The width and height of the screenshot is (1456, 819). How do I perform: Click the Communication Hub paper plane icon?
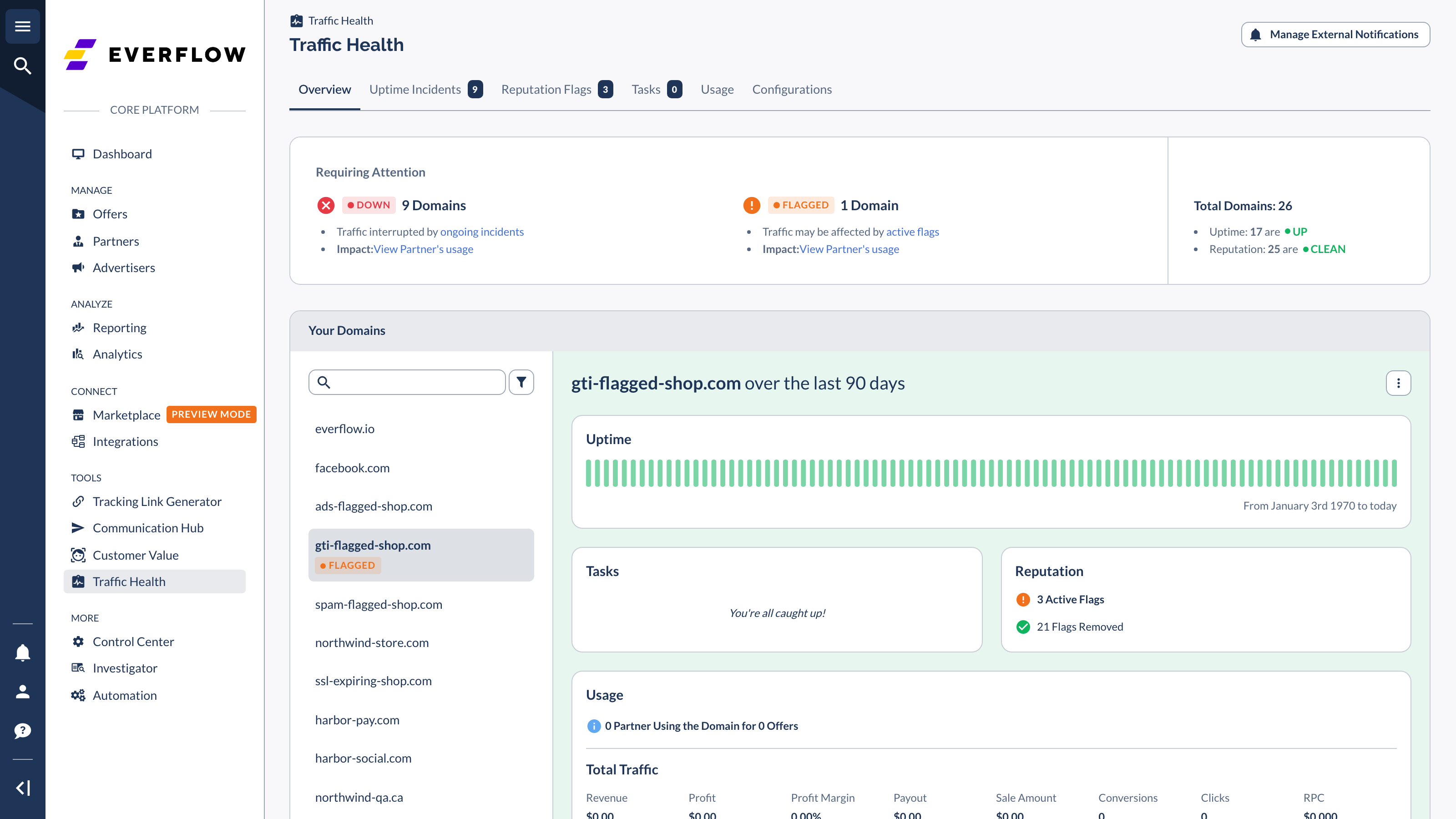click(78, 528)
